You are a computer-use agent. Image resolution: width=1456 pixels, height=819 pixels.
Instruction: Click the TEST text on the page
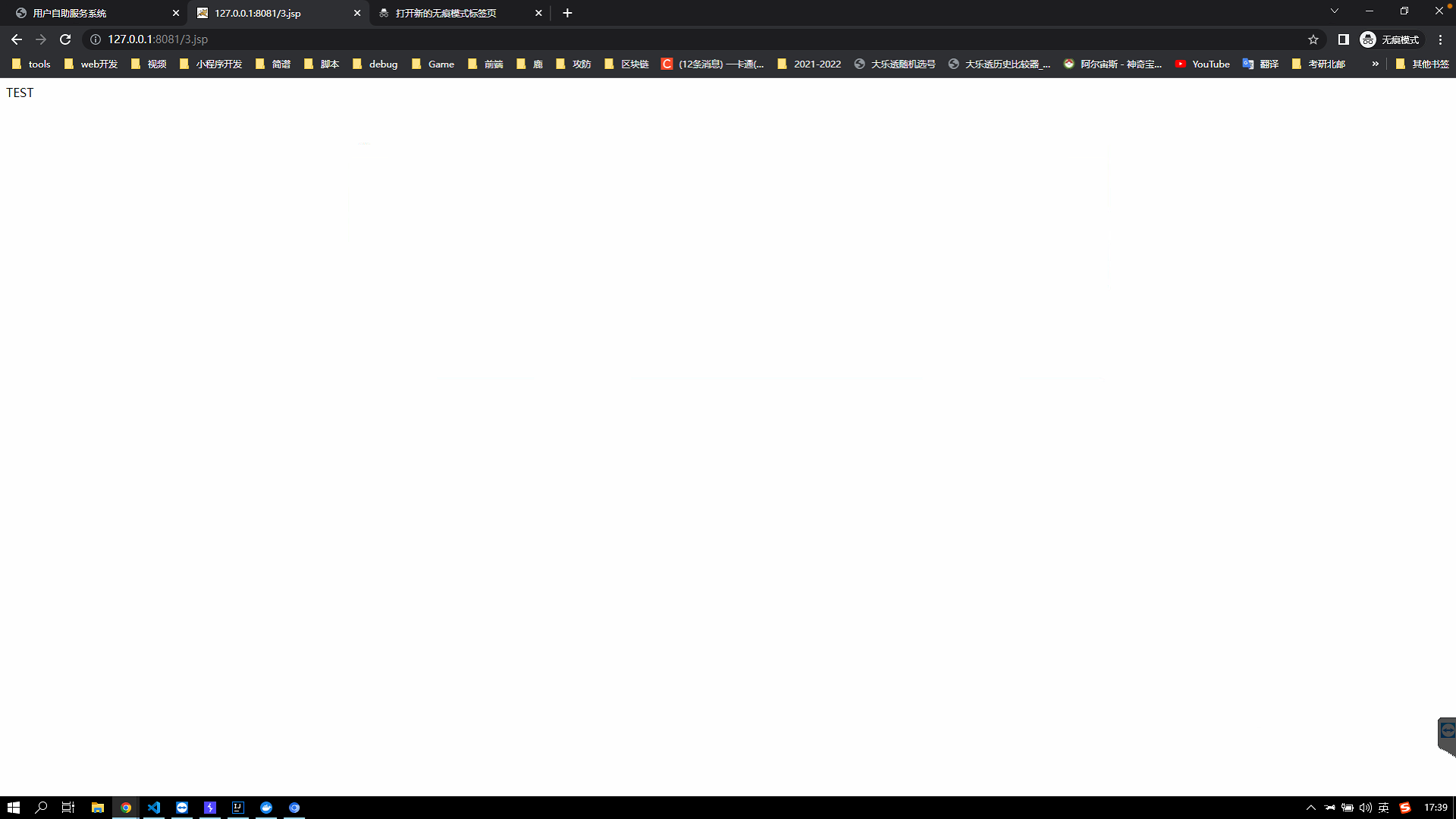[x=20, y=93]
